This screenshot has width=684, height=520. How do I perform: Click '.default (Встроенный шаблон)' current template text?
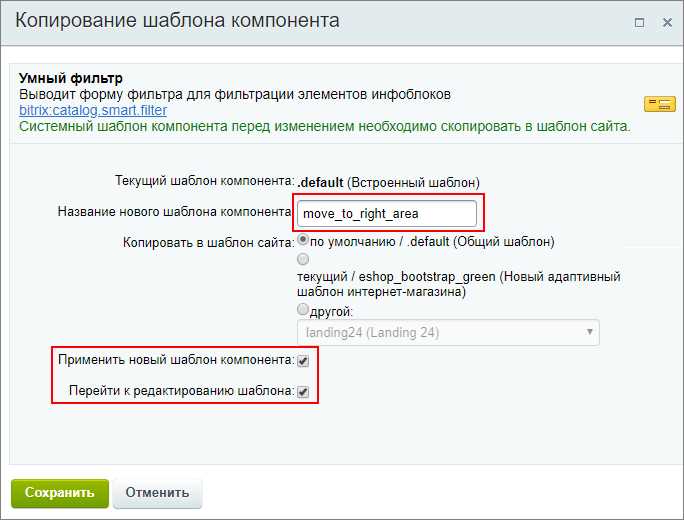(x=388, y=182)
